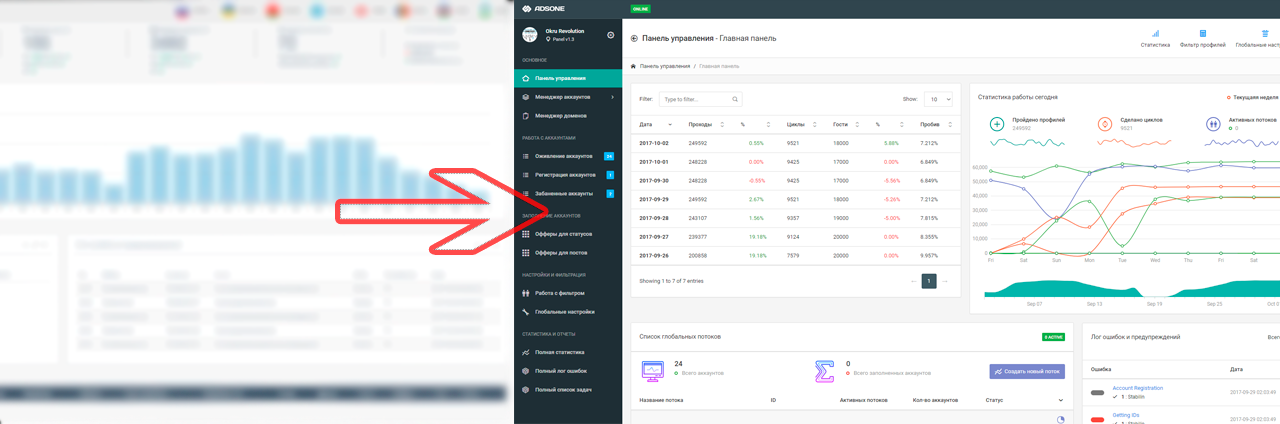1280x424 pixels.
Task: Click the 243107 Проходы value
Action: point(698,218)
